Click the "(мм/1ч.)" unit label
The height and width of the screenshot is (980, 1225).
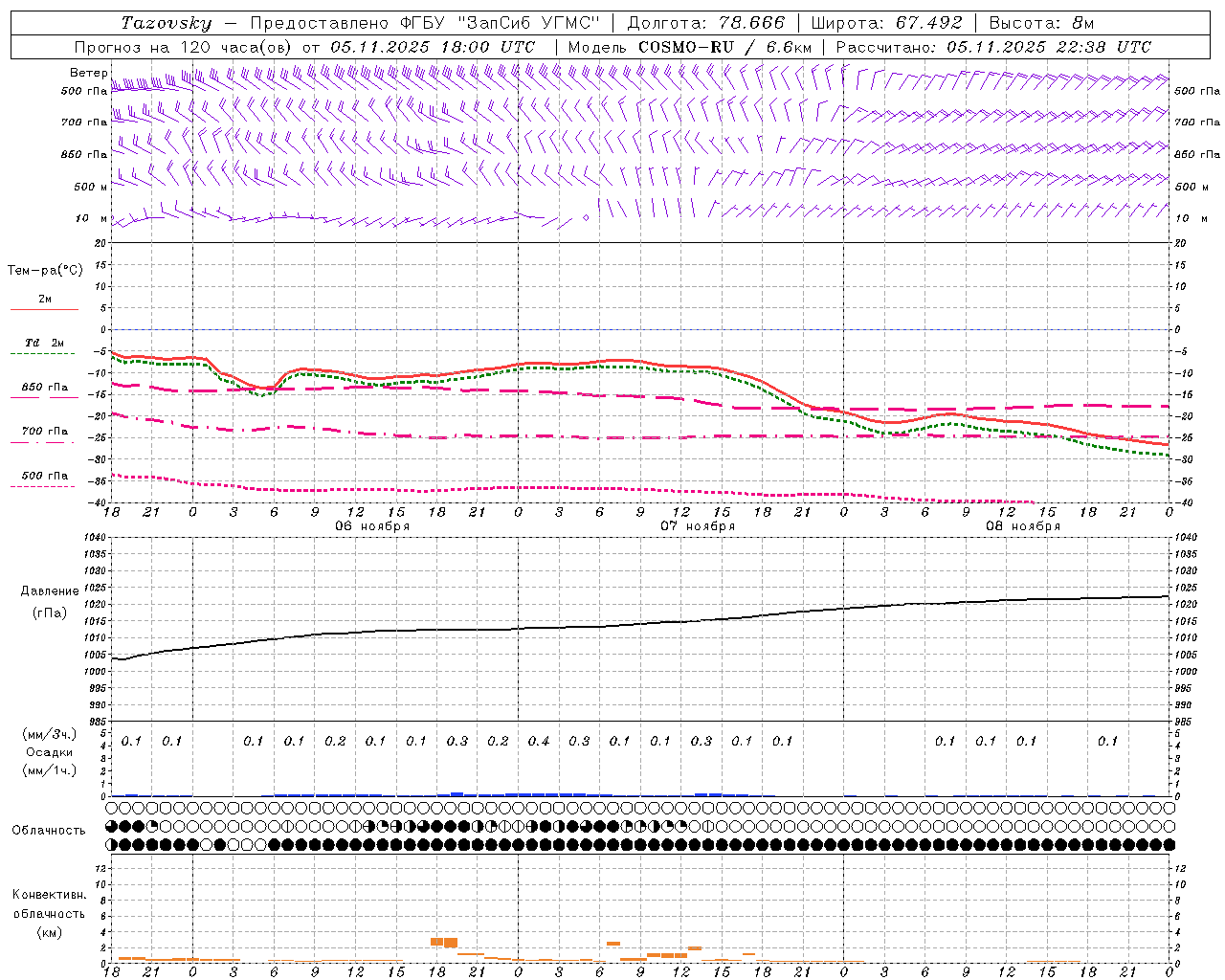point(50,770)
